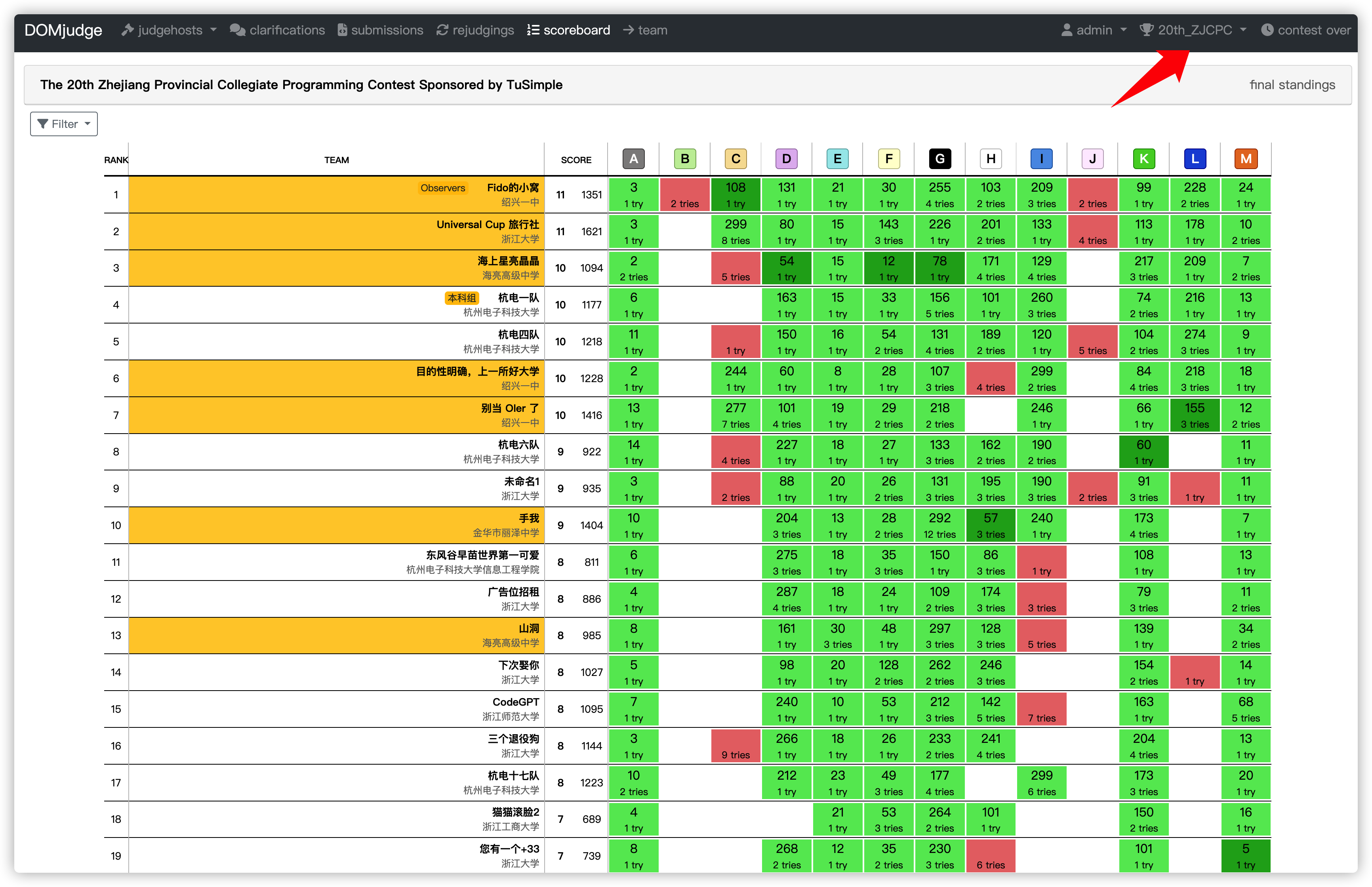Click the clock icon next to contest over

tap(1267, 29)
